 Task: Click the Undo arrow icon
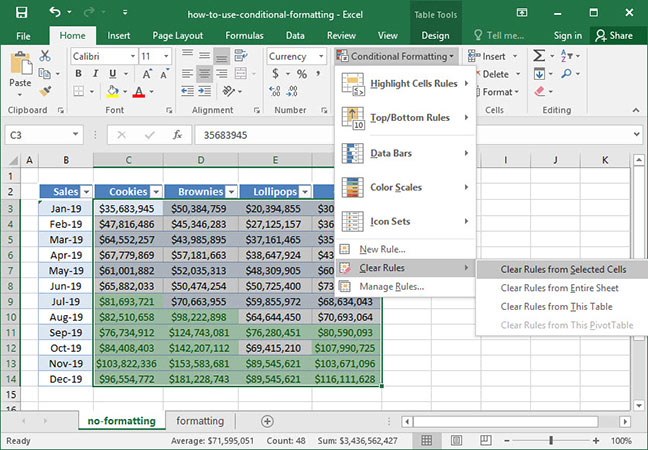[x=55, y=12]
